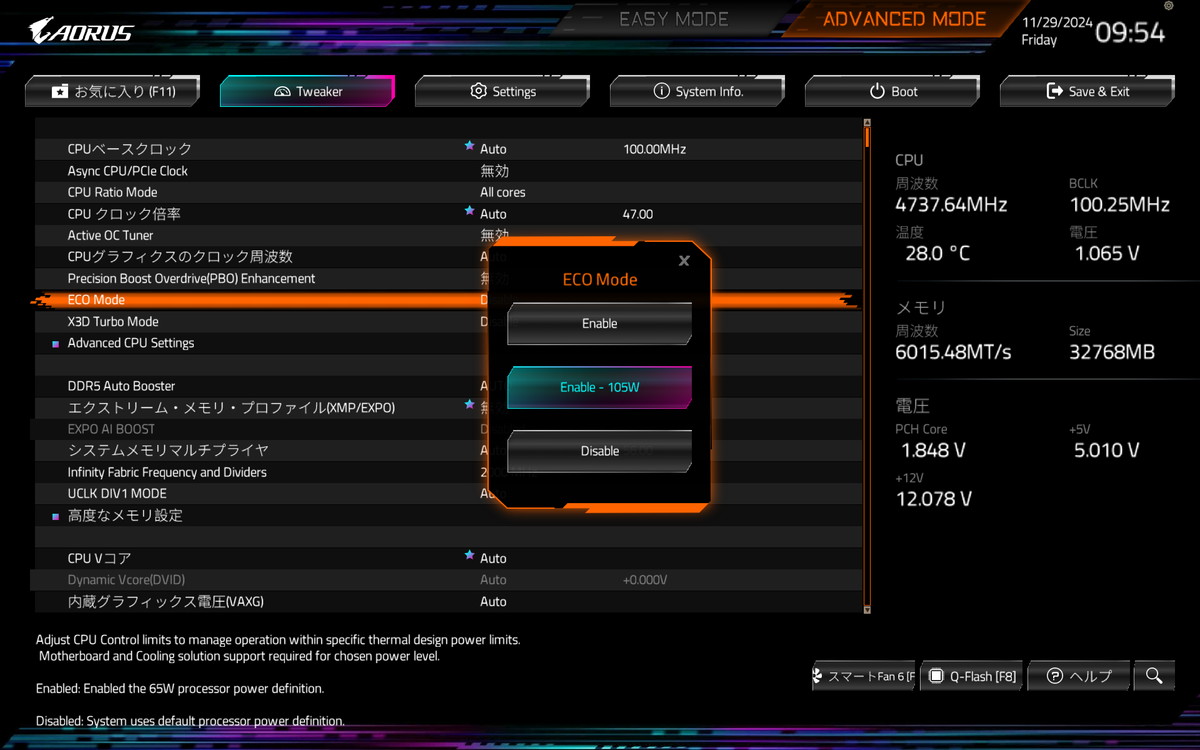This screenshot has width=1200, height=750.
Task: Click the star icon beside CPU クロック倍率
Action: (469, 212)
